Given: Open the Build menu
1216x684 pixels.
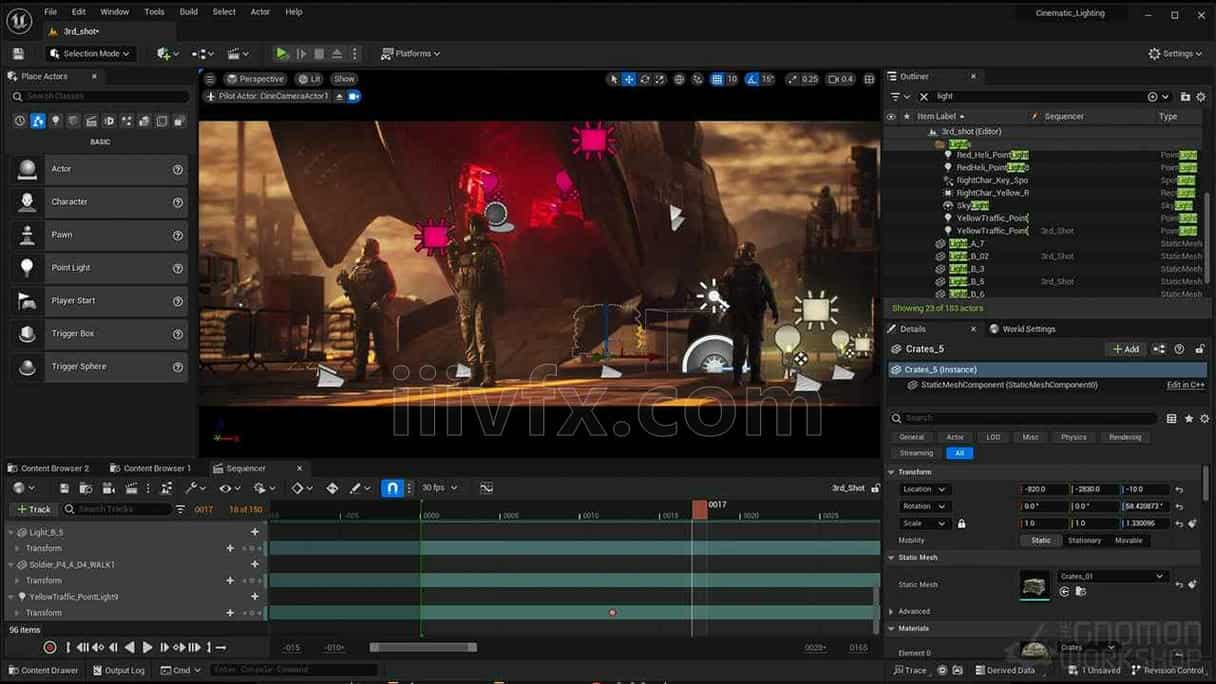Looking at the screenshot, I should [188, 12].
